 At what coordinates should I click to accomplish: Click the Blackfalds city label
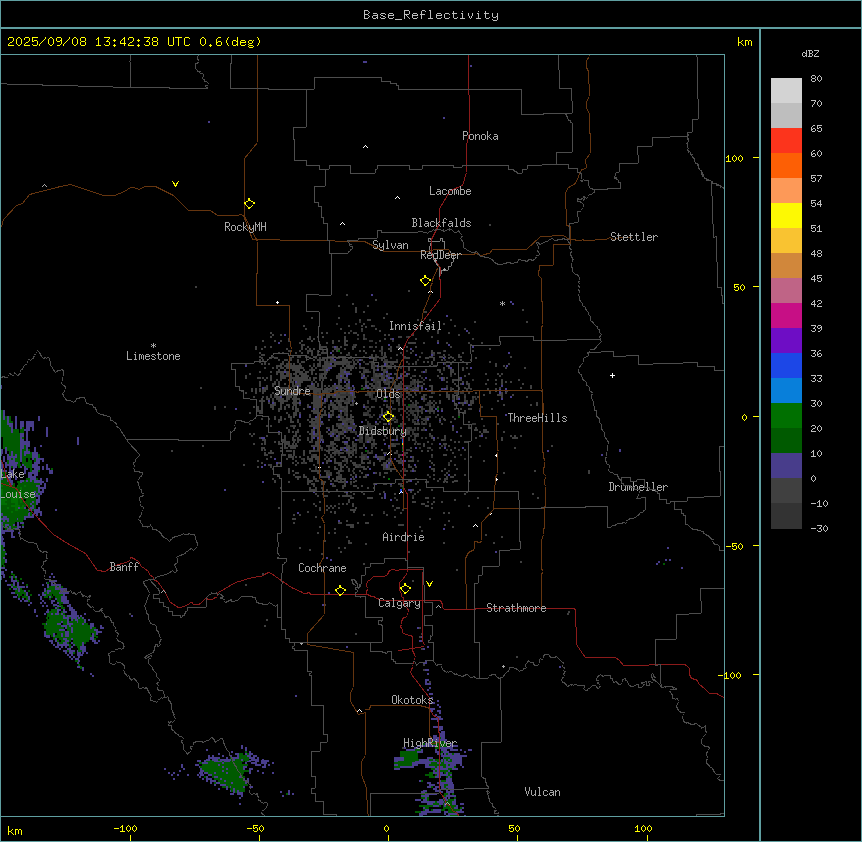pyautogui.click(x=441, y=223)
